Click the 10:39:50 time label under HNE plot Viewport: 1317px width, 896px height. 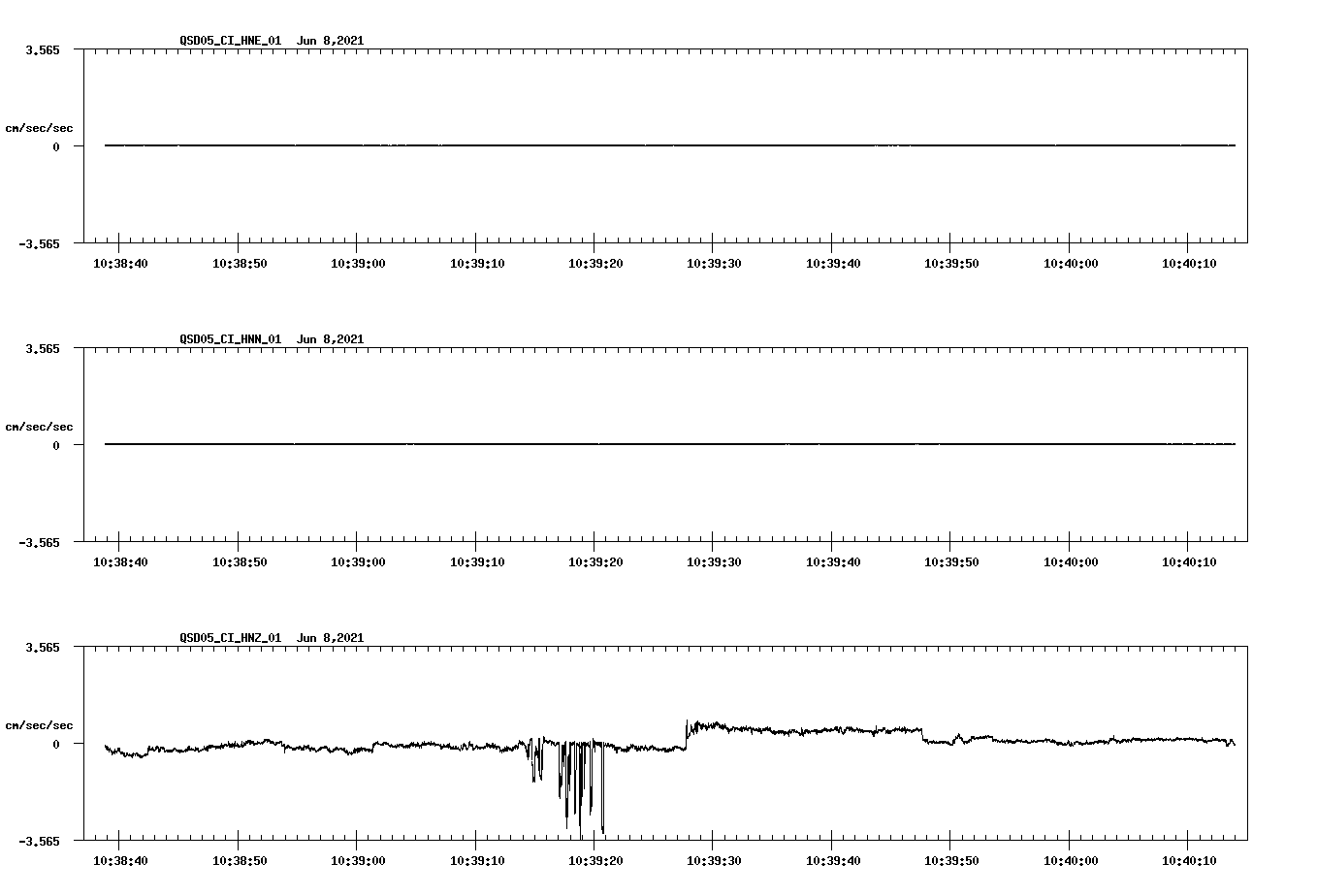pos(951,264)
